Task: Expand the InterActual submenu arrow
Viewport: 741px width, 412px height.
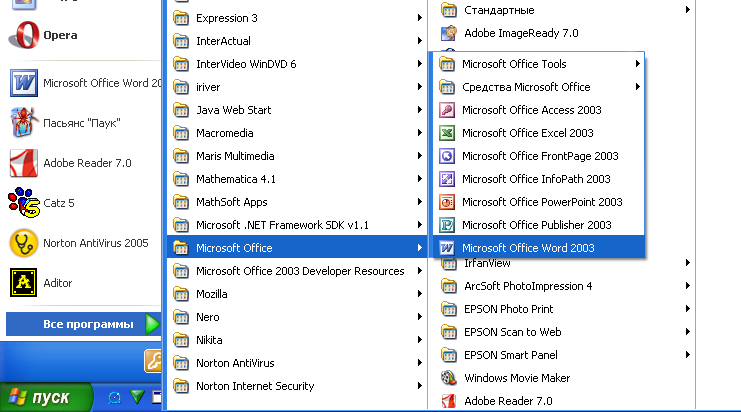Action: 420,41
